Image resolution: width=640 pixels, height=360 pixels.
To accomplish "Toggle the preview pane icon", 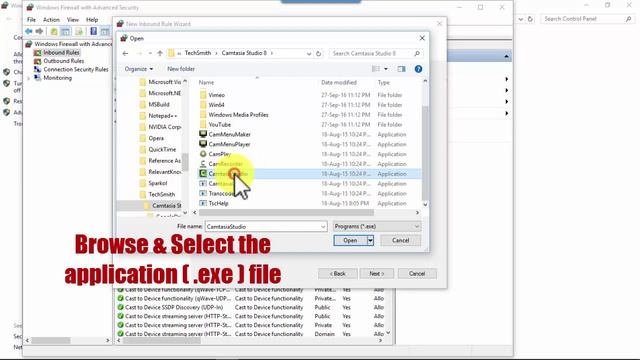I will coord(402,69).
